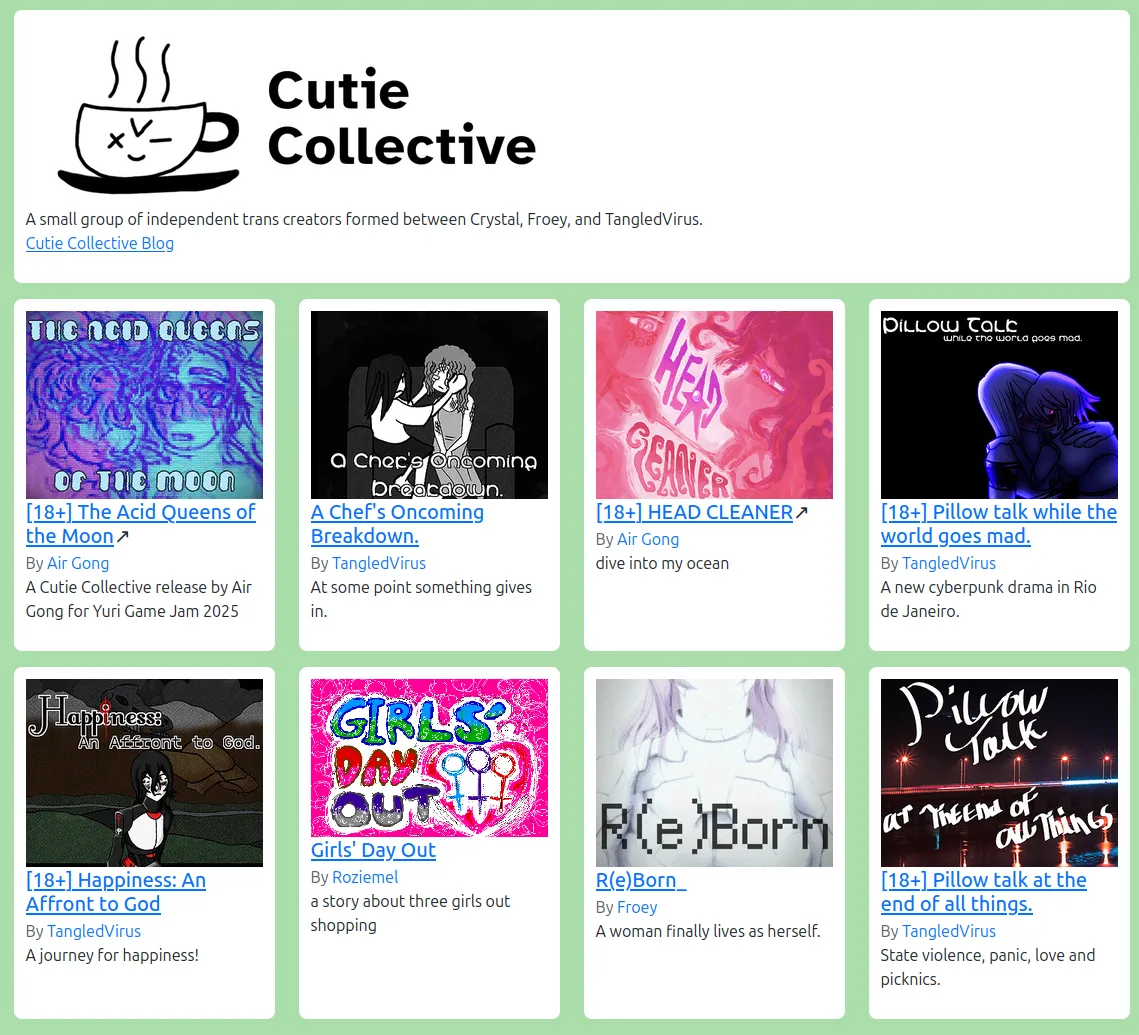Open the Pillow talk at the end title link
The height and width of the screenshot is (1035, 1139).
pyautogui.click(x=984, y=892)
